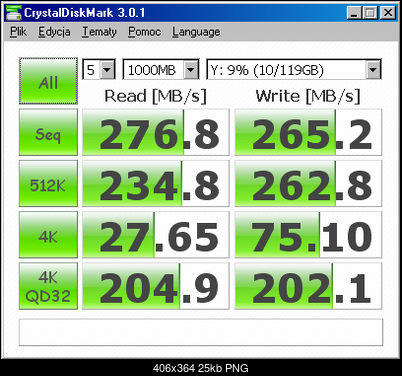Open the Language menu
Viewport: 402px width, 376px height.
point(196,32)
